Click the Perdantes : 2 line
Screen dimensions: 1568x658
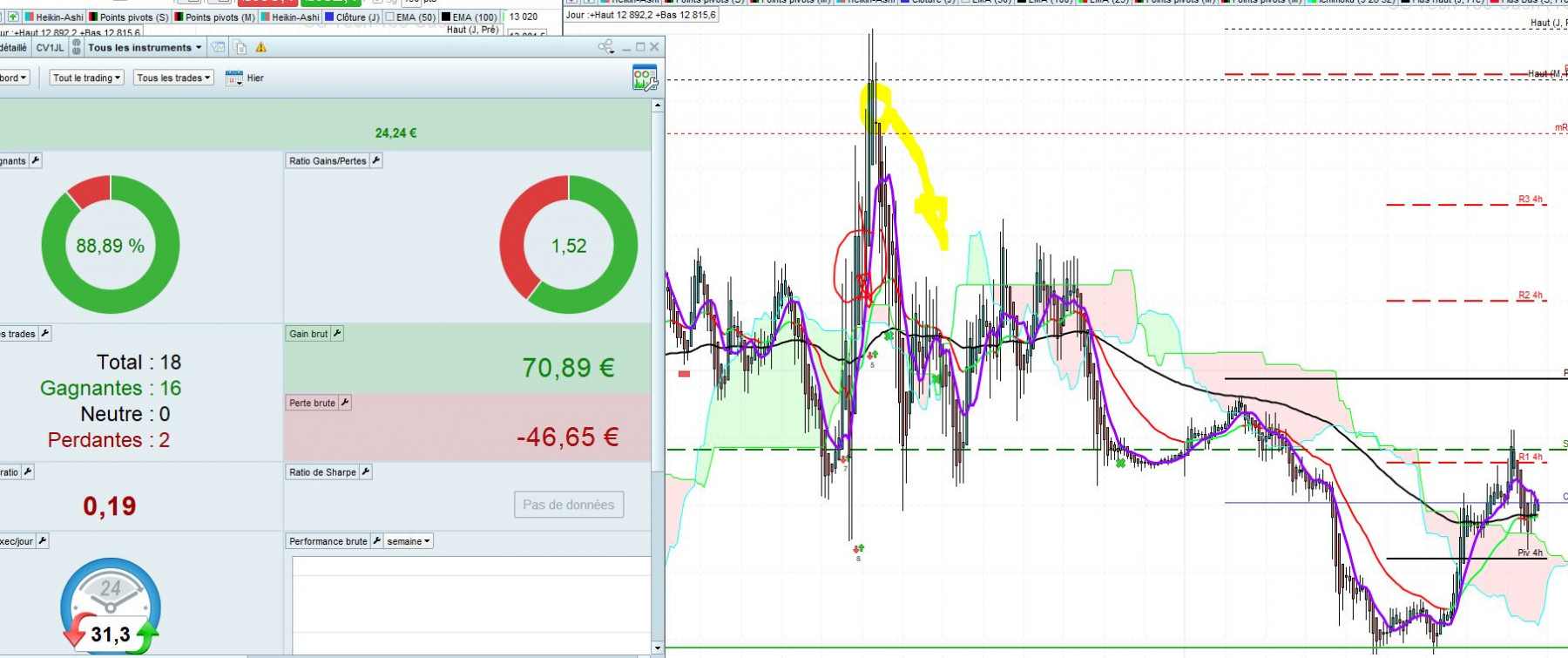tap(109, 440)
